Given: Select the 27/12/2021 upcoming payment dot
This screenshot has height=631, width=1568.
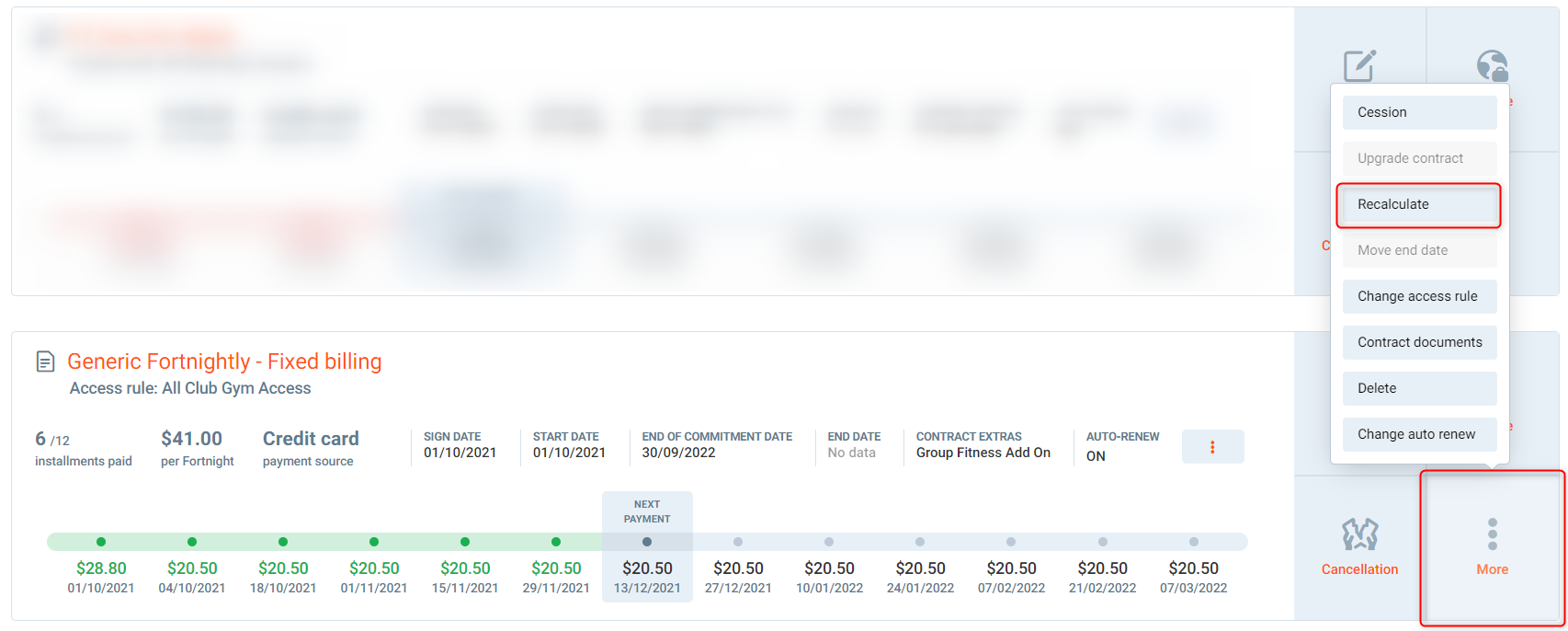Looking at the screenshot, I should (x=738, y=542).
